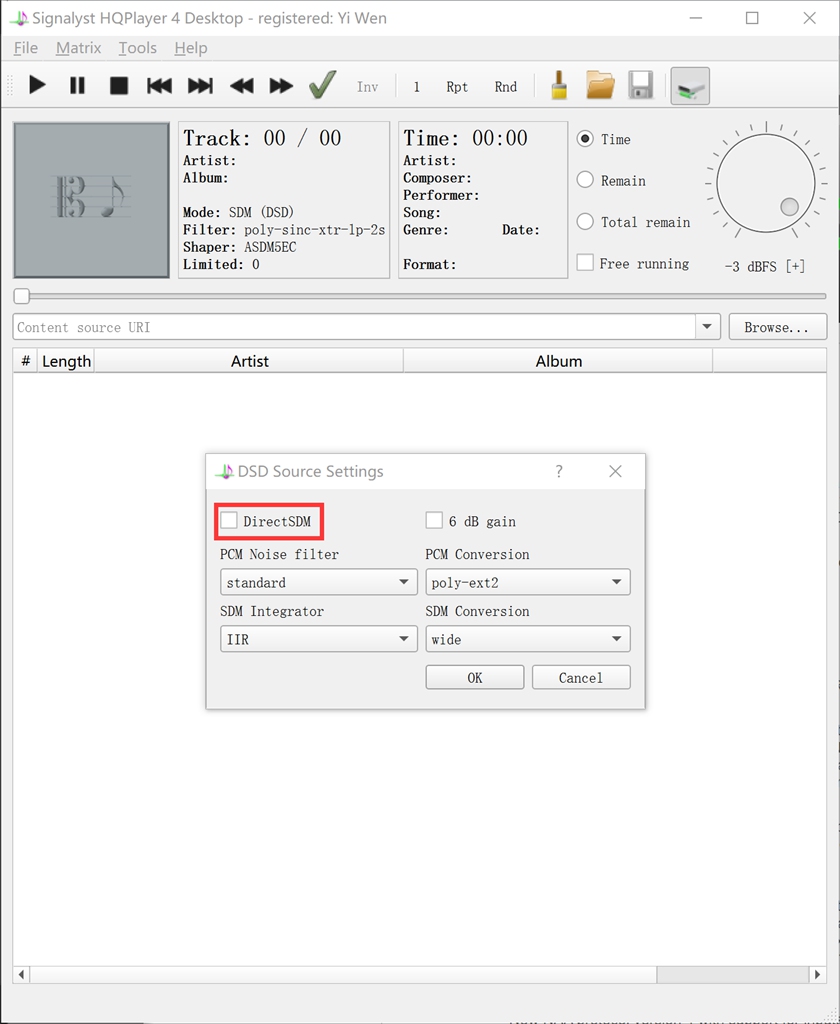
Task: Toggle Inv phase inversion
Action: pyautogui.click(x=367, y=86)
